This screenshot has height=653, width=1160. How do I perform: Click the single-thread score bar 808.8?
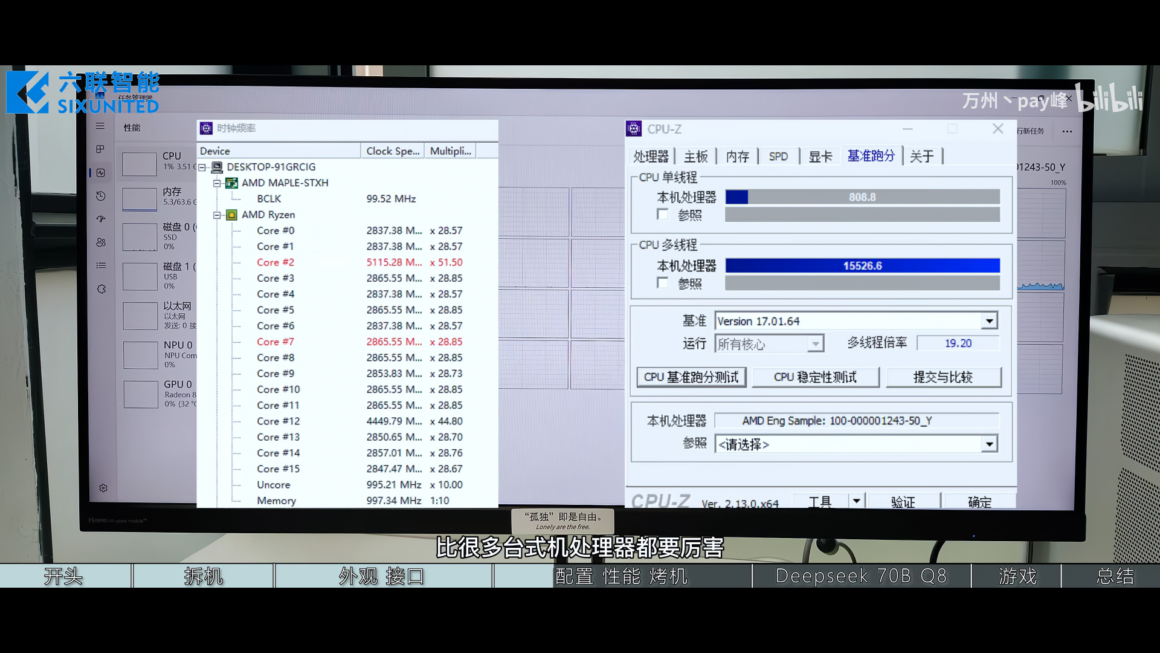coord(863,197)
